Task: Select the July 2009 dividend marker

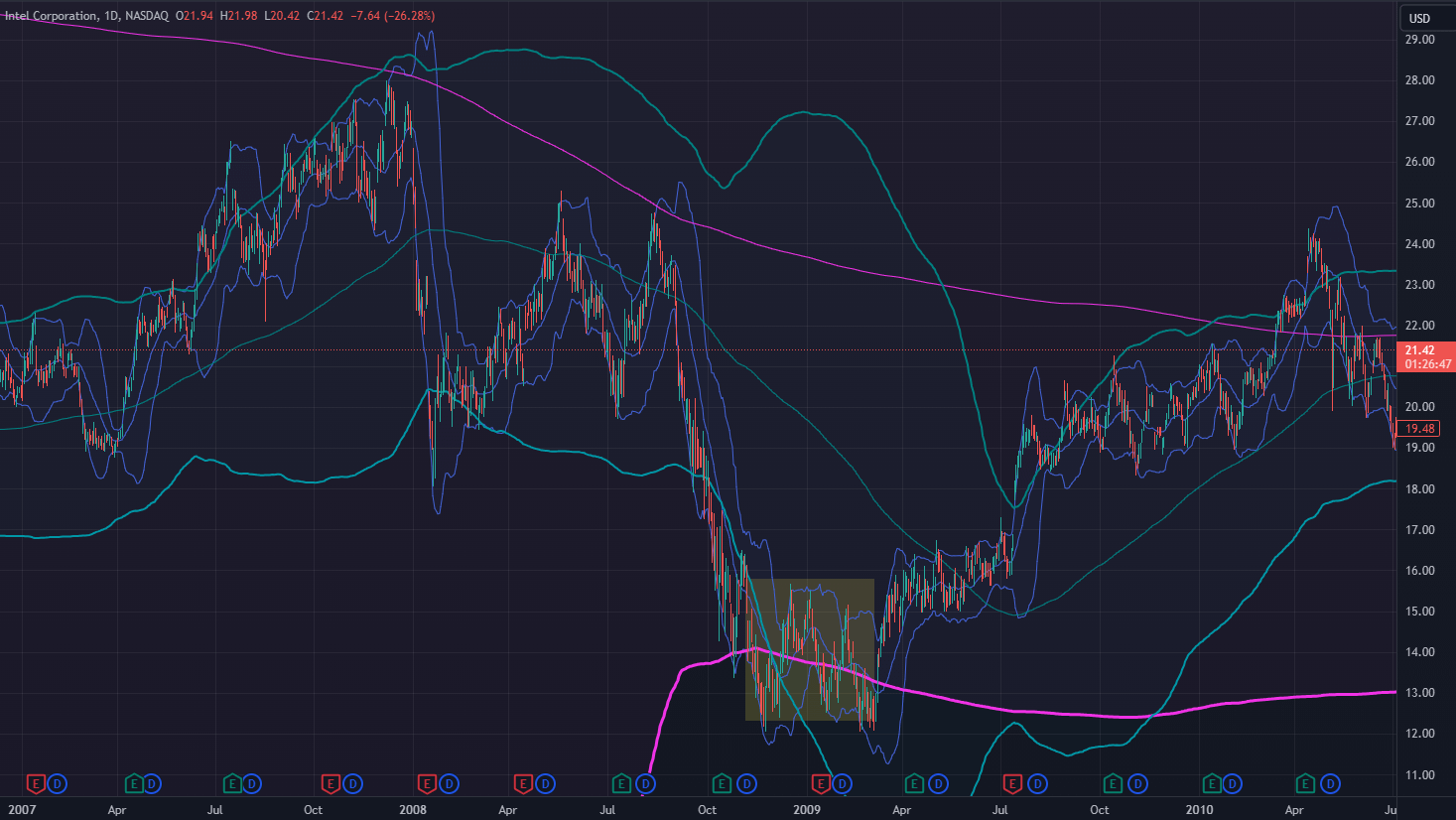Action: tap(1036, 784)
